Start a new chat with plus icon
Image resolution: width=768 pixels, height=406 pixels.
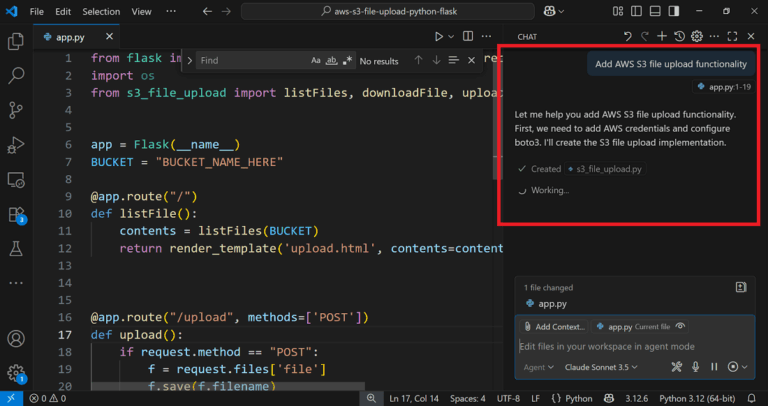[x=662, y=36]
